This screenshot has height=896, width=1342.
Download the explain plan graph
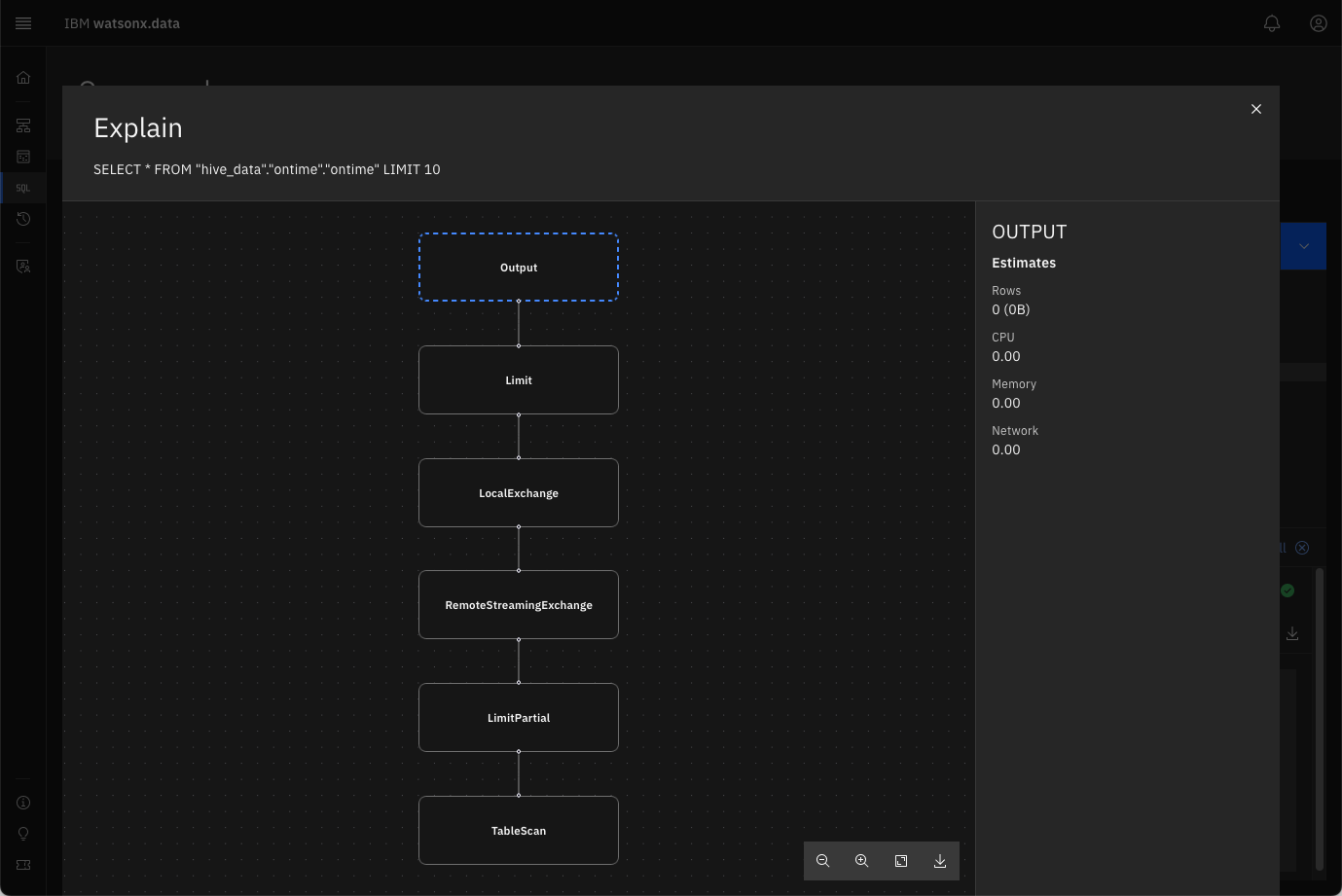tap(940, 861)
